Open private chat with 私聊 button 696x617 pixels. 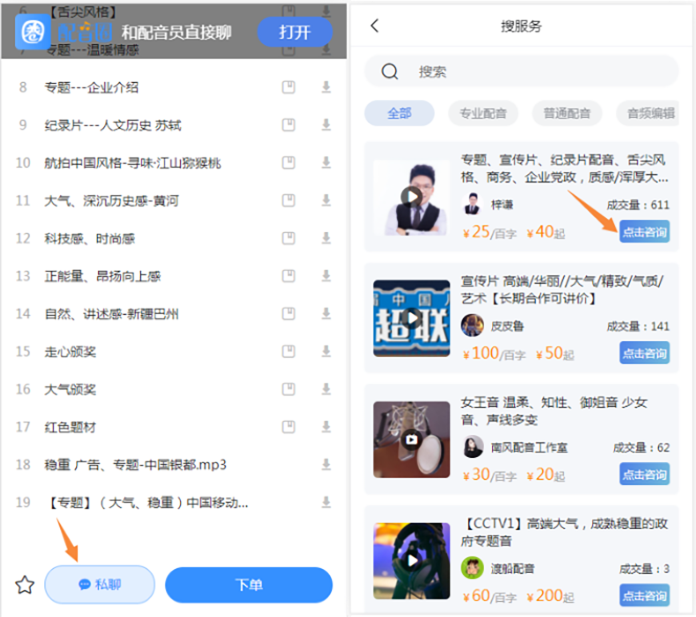tap(100, 585)
